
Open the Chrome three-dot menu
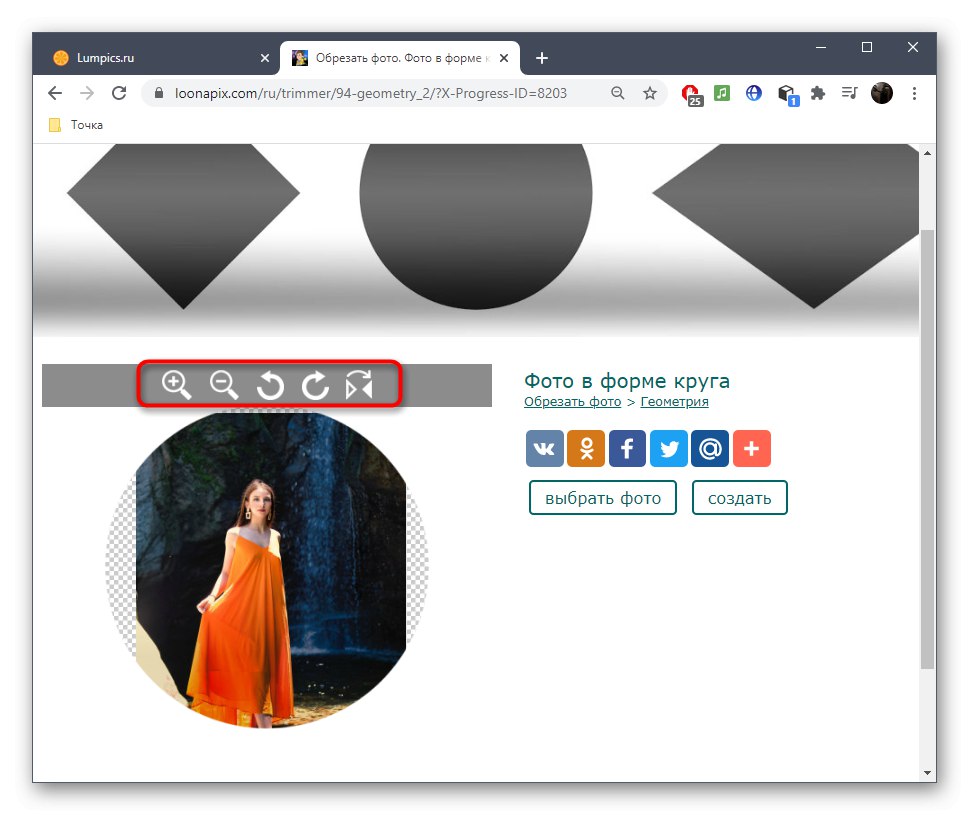click(914, 93)
